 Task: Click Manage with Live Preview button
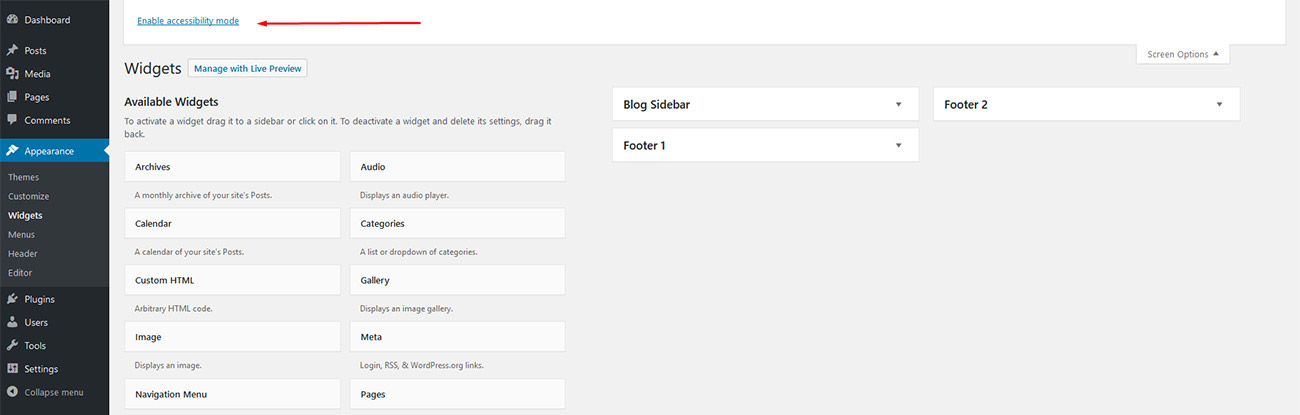pos(247,69)
